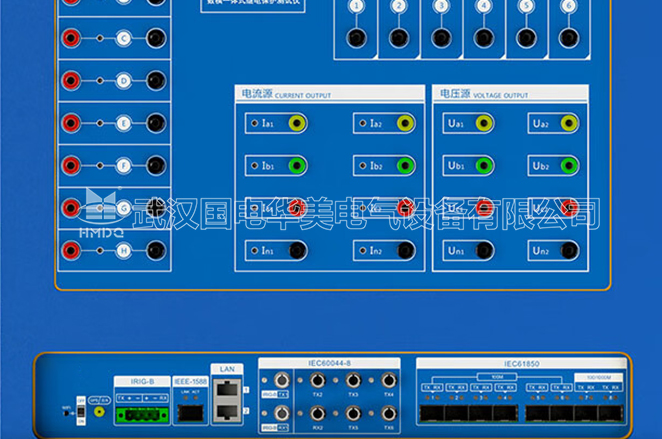This screenshot has width=662, height=439.
Task: Select IEC61850 optical port 8
Action: click(611, 413)
